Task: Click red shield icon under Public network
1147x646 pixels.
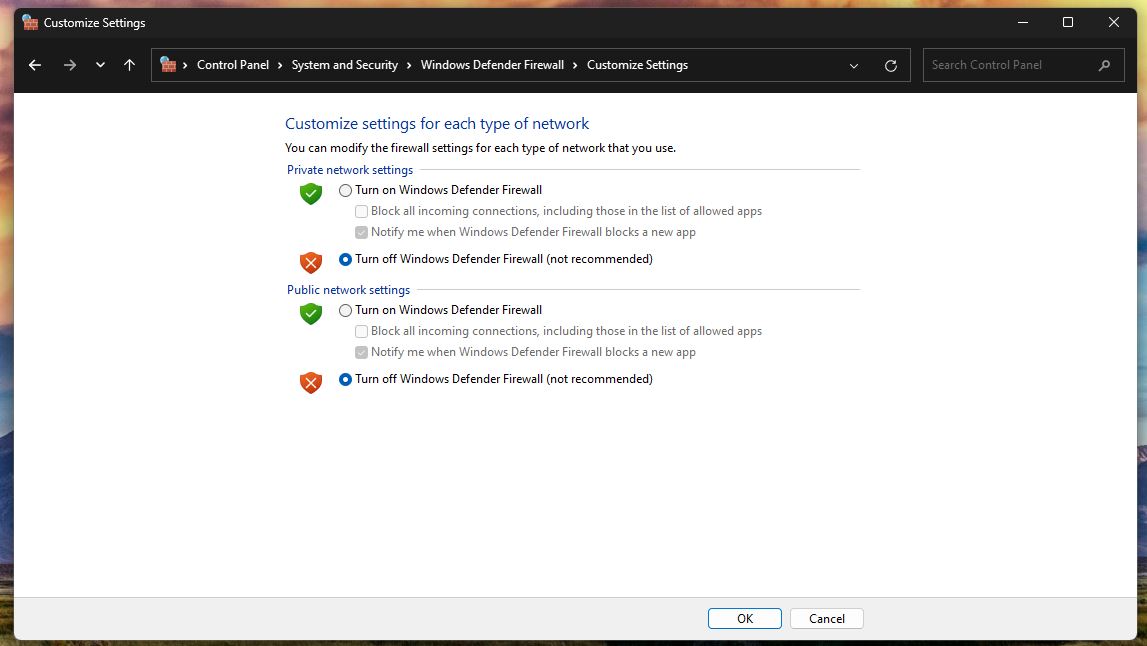Action: pos(311,382)
